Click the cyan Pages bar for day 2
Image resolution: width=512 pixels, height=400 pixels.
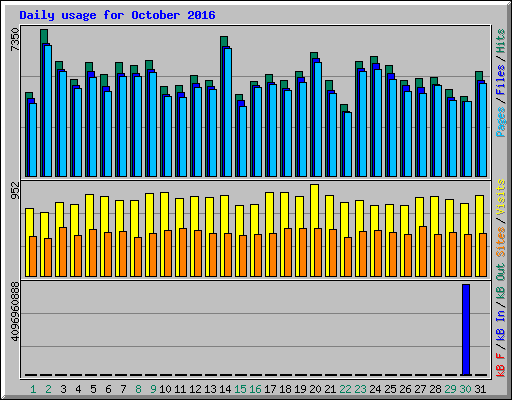(48, 111)
